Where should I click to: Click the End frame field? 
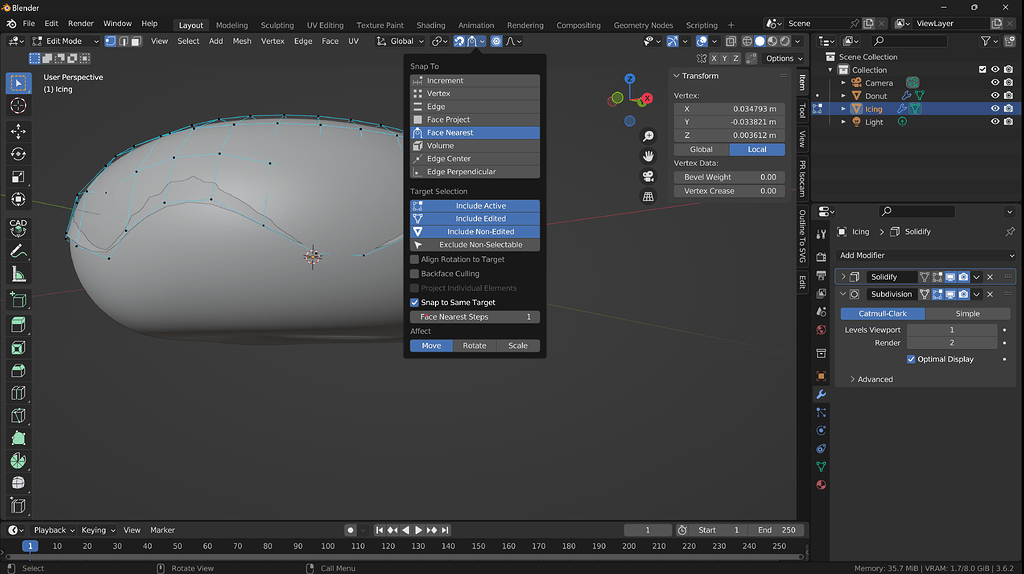[776, 530]
